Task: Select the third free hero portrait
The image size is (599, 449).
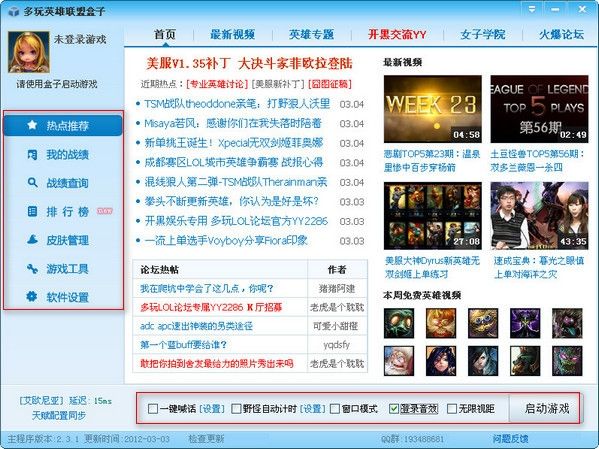Action: [483, 323]
